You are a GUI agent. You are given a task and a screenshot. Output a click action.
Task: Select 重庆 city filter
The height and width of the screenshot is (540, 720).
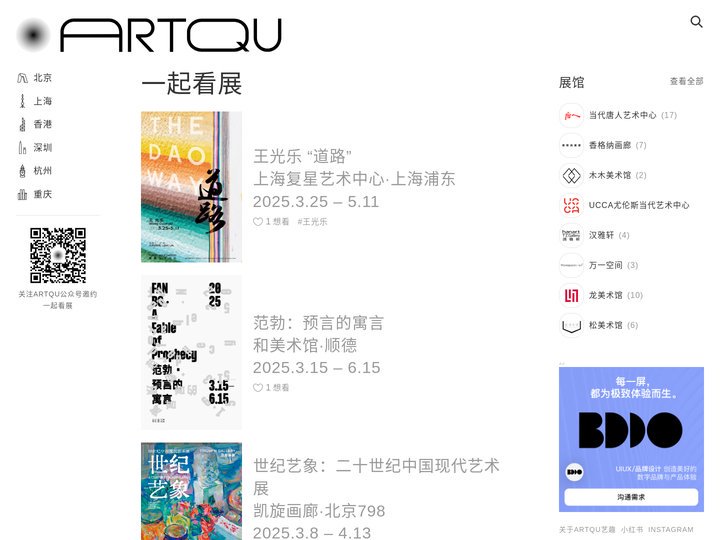pos(43,194)
